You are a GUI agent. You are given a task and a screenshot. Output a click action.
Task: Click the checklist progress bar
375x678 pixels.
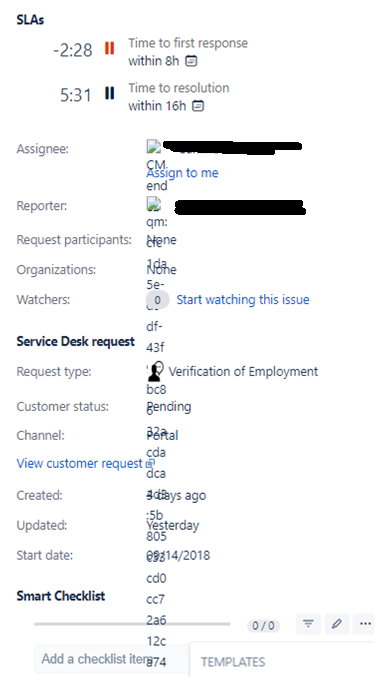click(x=132, y=624)
